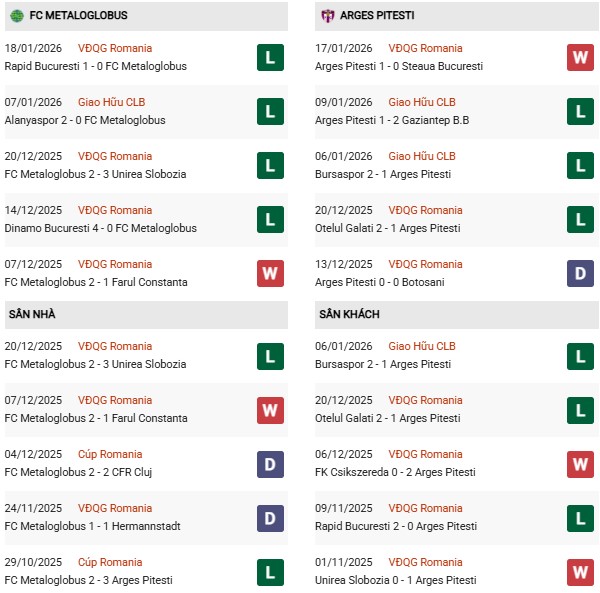Click the FC Metaloglobus team logo
This screenshot has height=593, width=600.
point(16,16)
